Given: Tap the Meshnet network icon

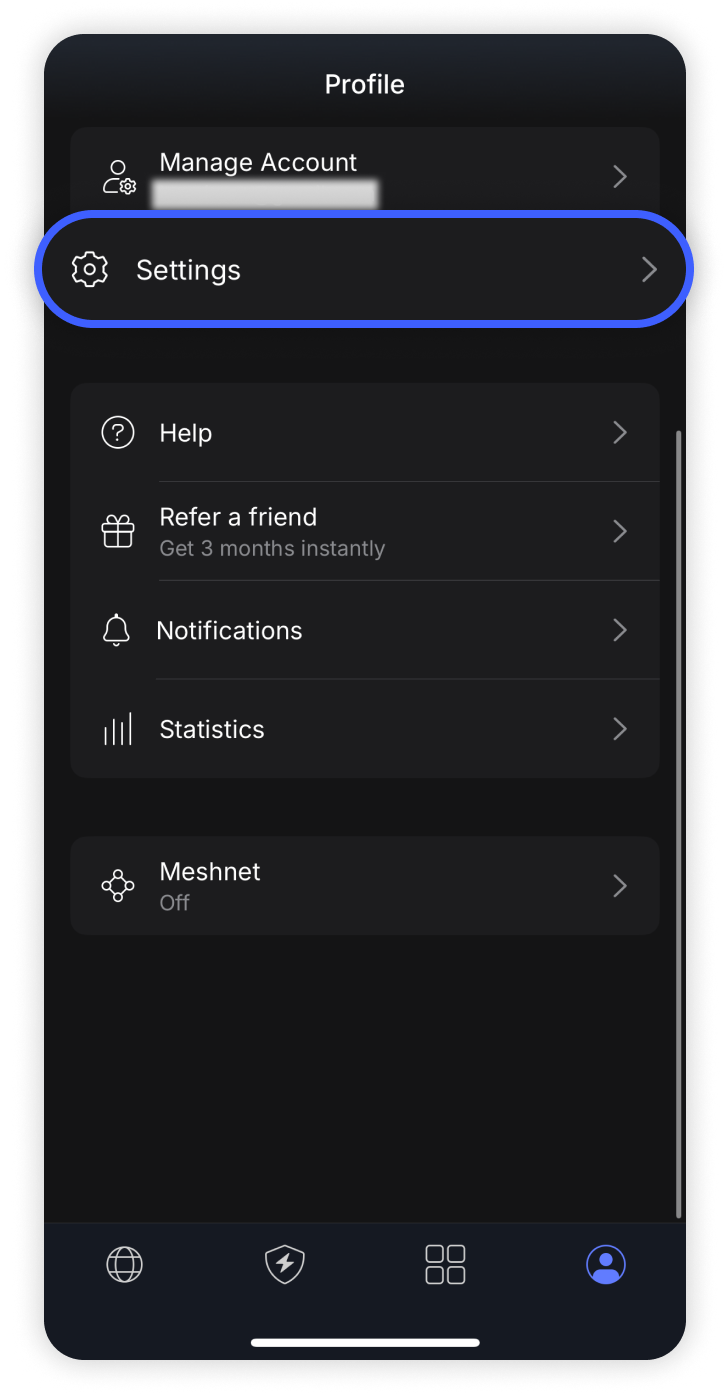Looking at the screenshot, I should coord(118,886).
